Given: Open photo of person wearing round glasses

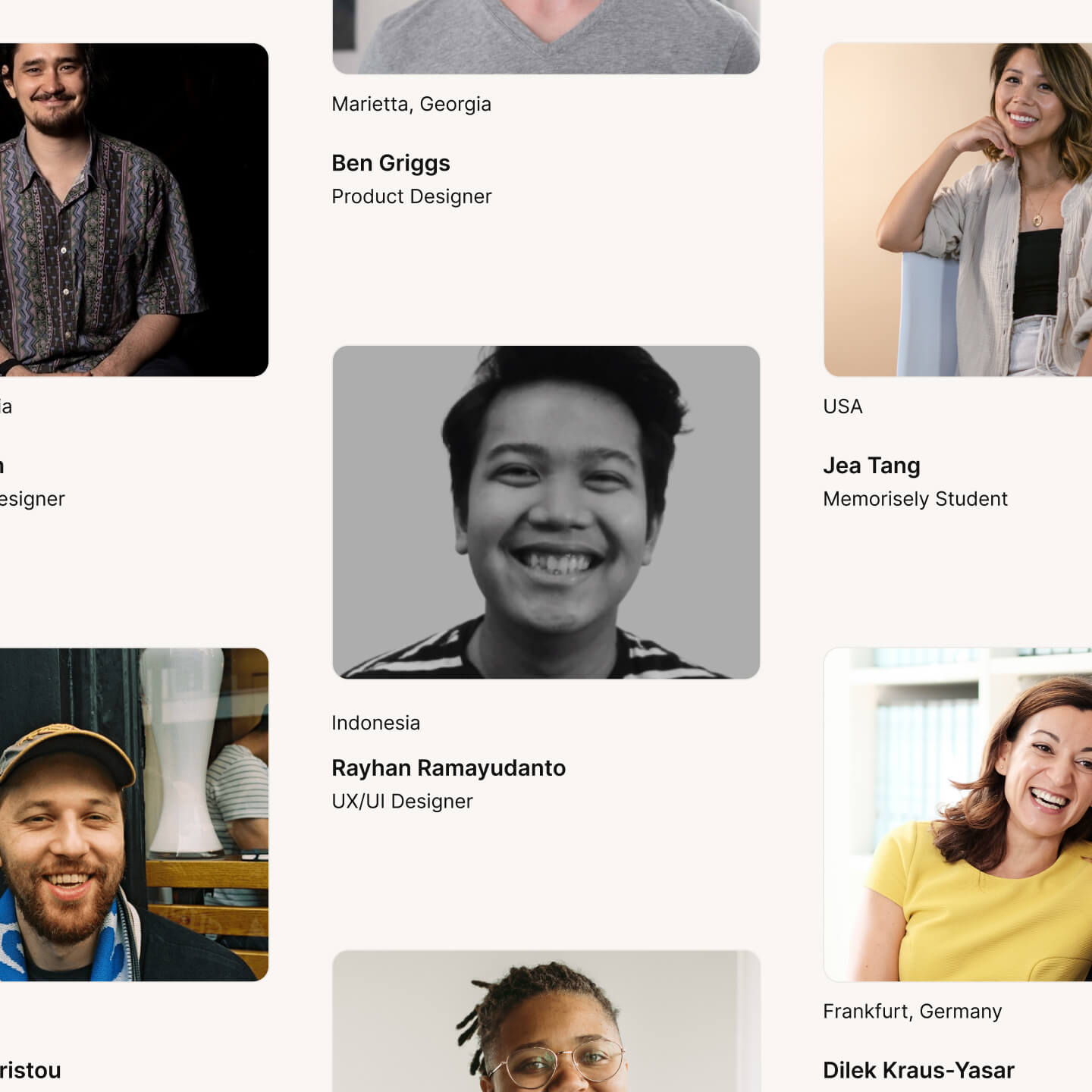Looking at the screenshot, I should [x=546, y=1021].
